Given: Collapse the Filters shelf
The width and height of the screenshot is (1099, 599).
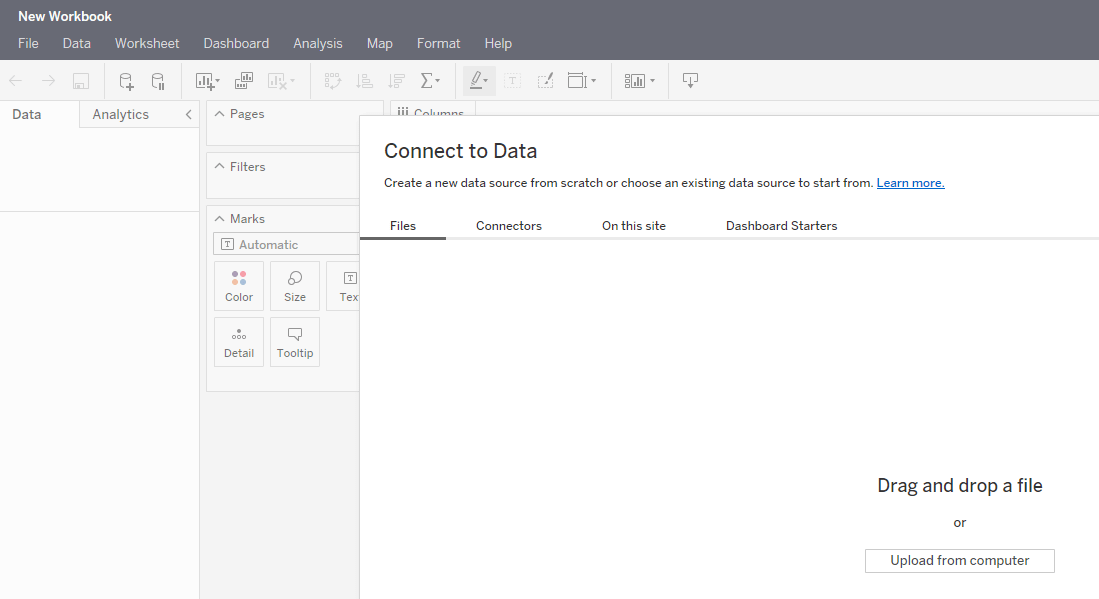Looking at the screenshot, I should 219,166.
